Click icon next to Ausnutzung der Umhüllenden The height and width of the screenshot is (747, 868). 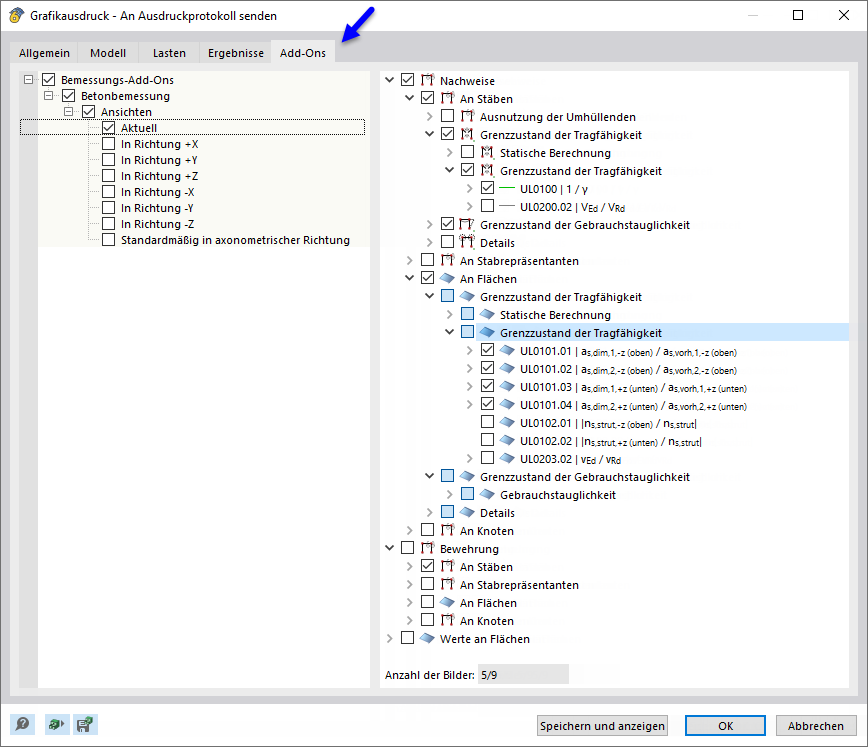(468, 116)
